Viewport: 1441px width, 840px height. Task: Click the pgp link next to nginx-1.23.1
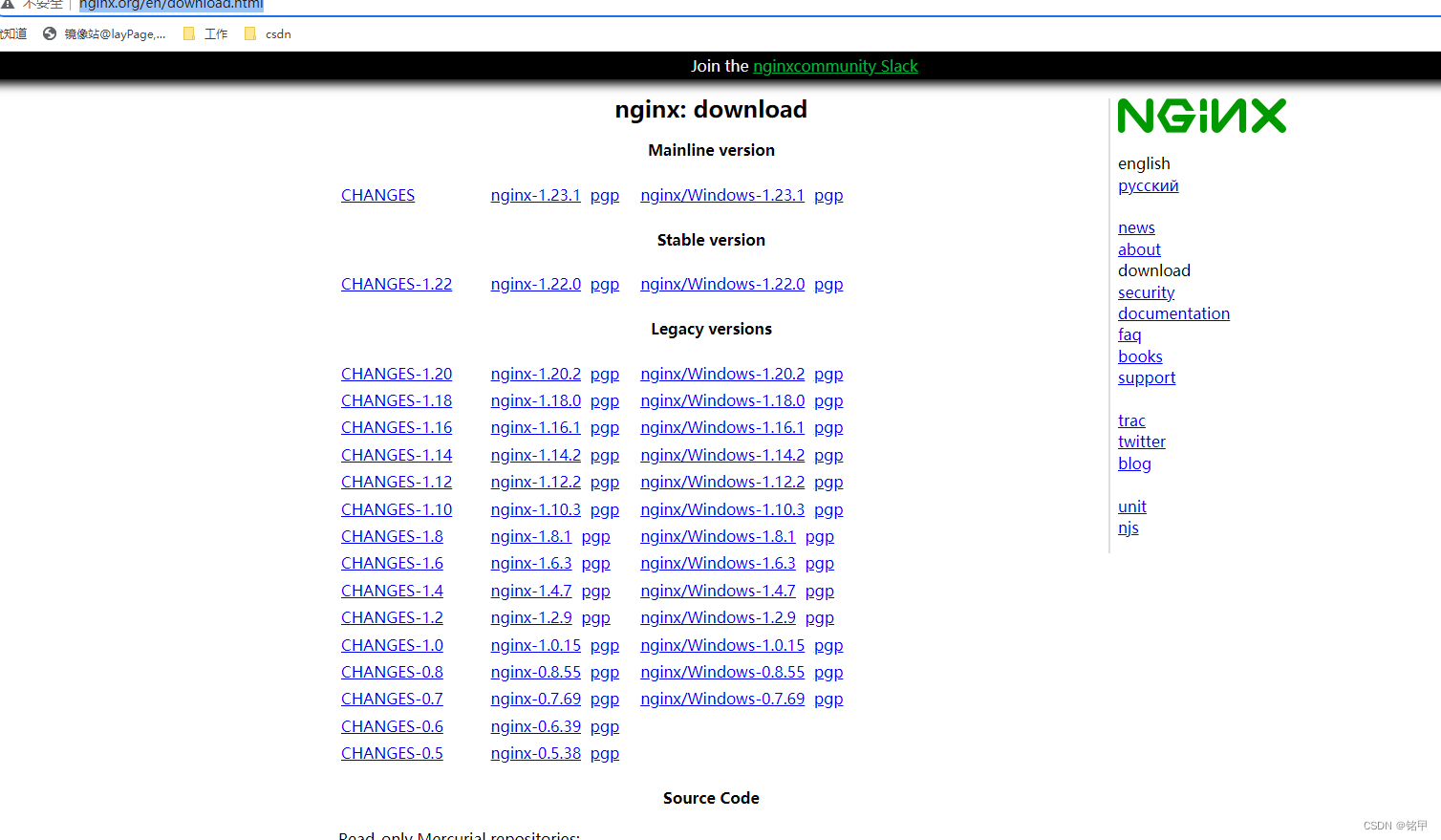tap(604, 195)
